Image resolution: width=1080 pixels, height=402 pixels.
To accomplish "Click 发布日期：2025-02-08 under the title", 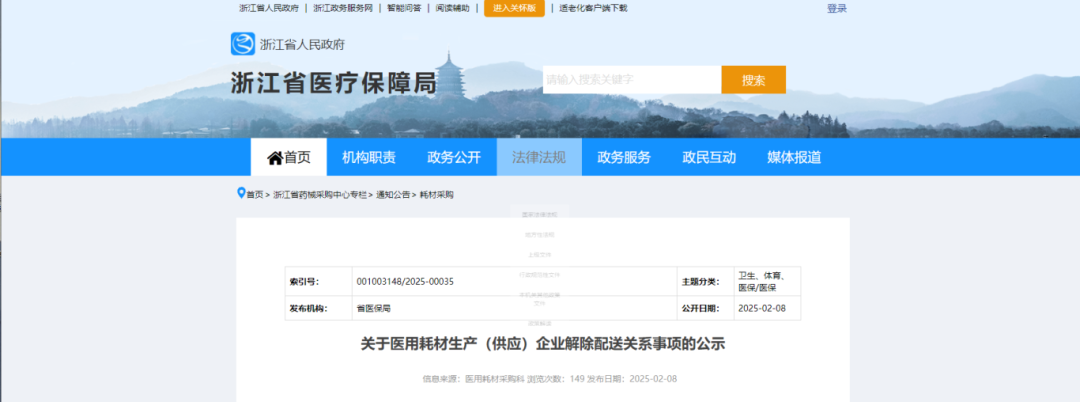I will point(632,379).
